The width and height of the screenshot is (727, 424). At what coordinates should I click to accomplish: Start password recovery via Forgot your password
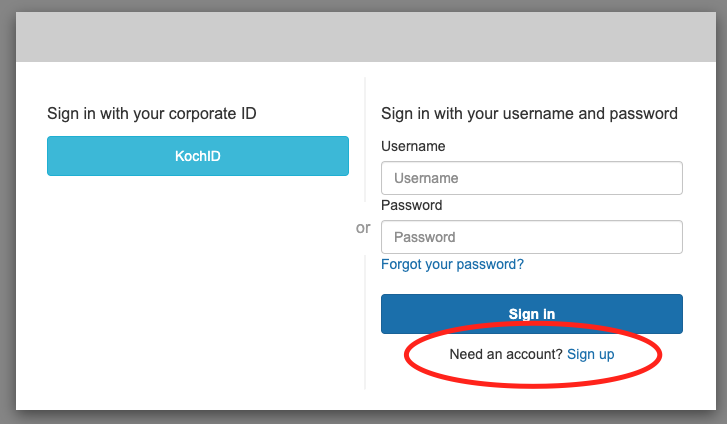(x=452, y=265)
